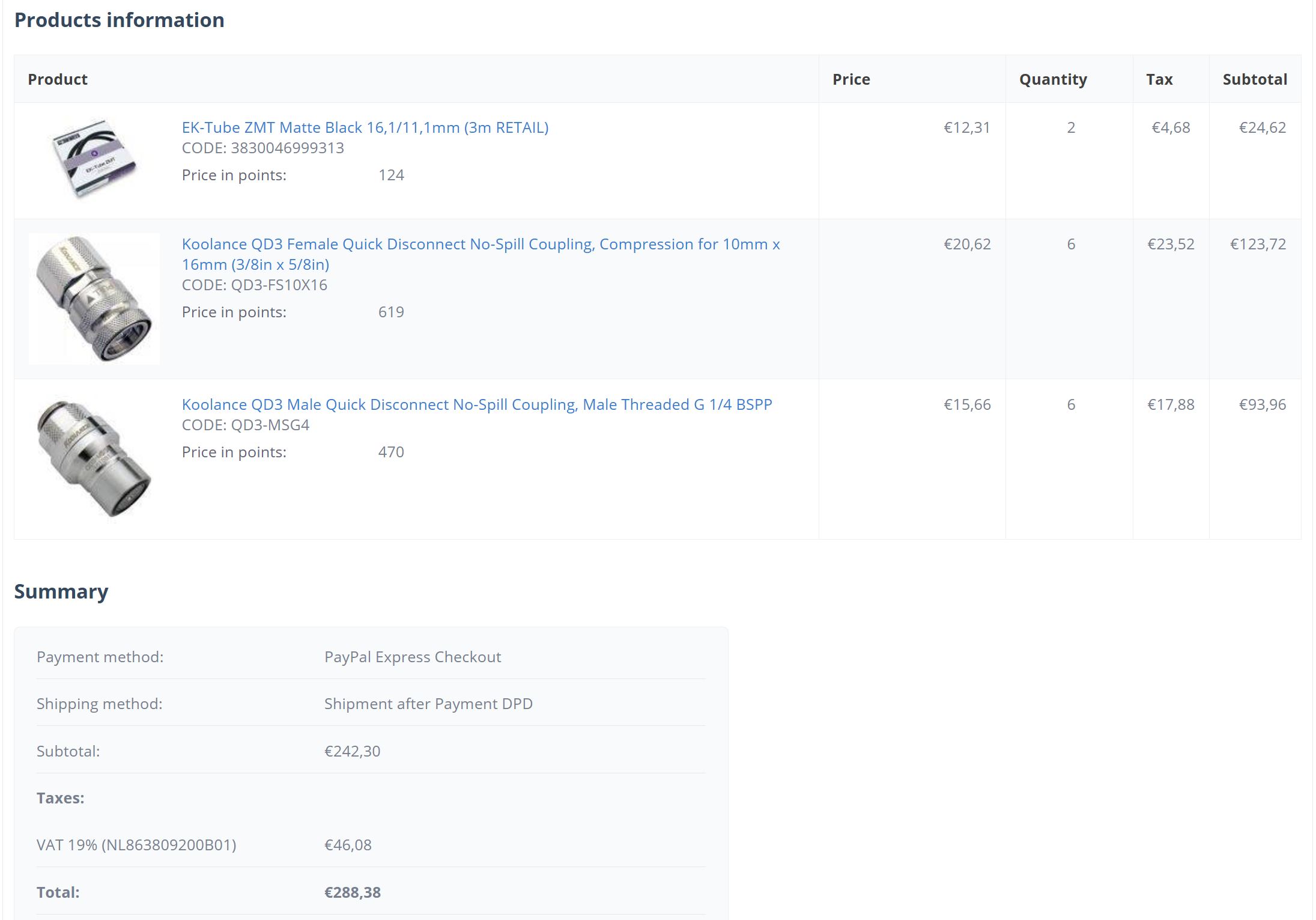This screenshot has height=920, width=1316.
Task: Click the CODE QD3-FS10X16 text
Action: [254, 285]
